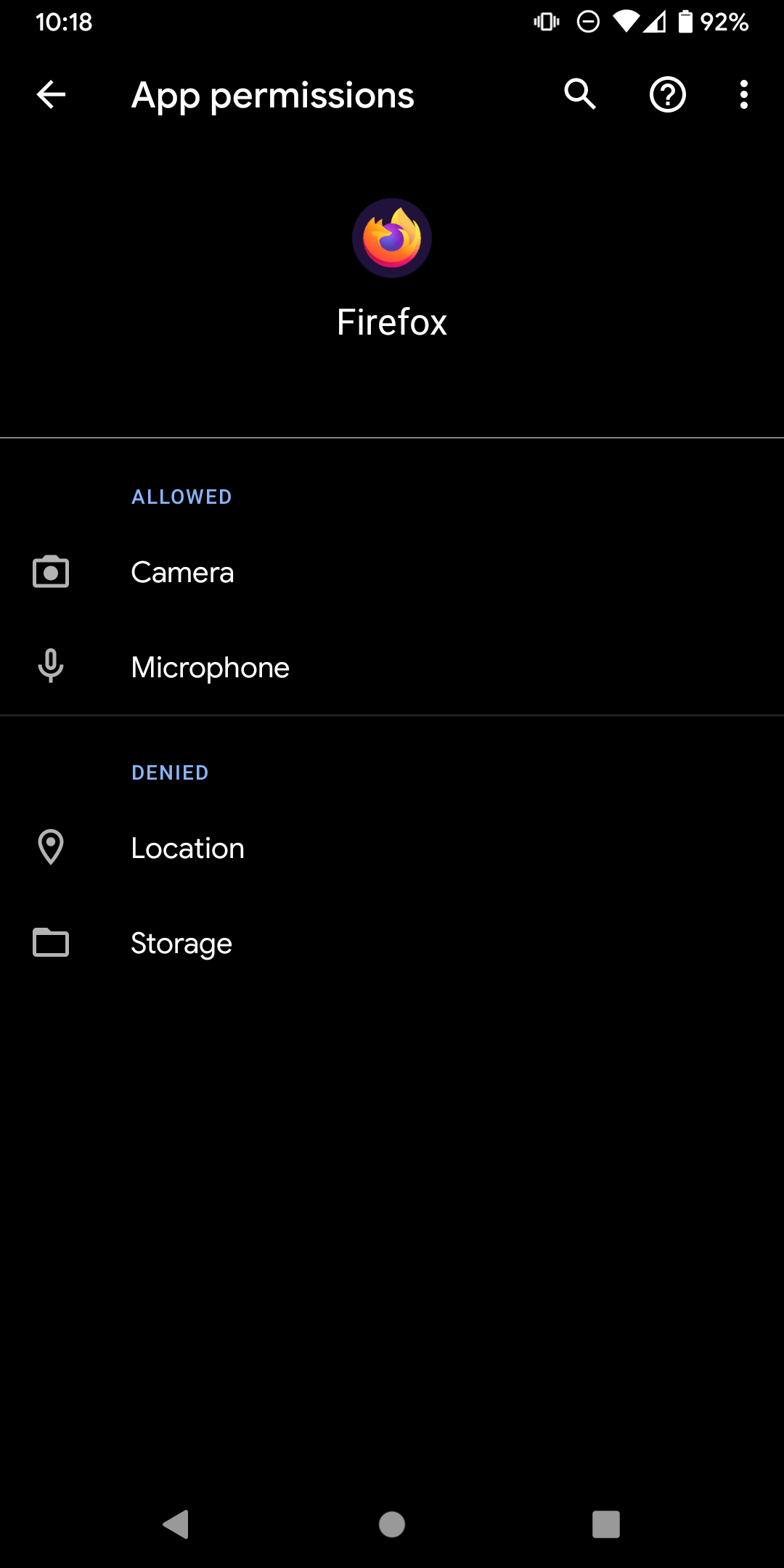Image resolution: width=784 pixels, height=1568 pixels.
Task: Open the three-dot overflow menu
Action: 743,94
